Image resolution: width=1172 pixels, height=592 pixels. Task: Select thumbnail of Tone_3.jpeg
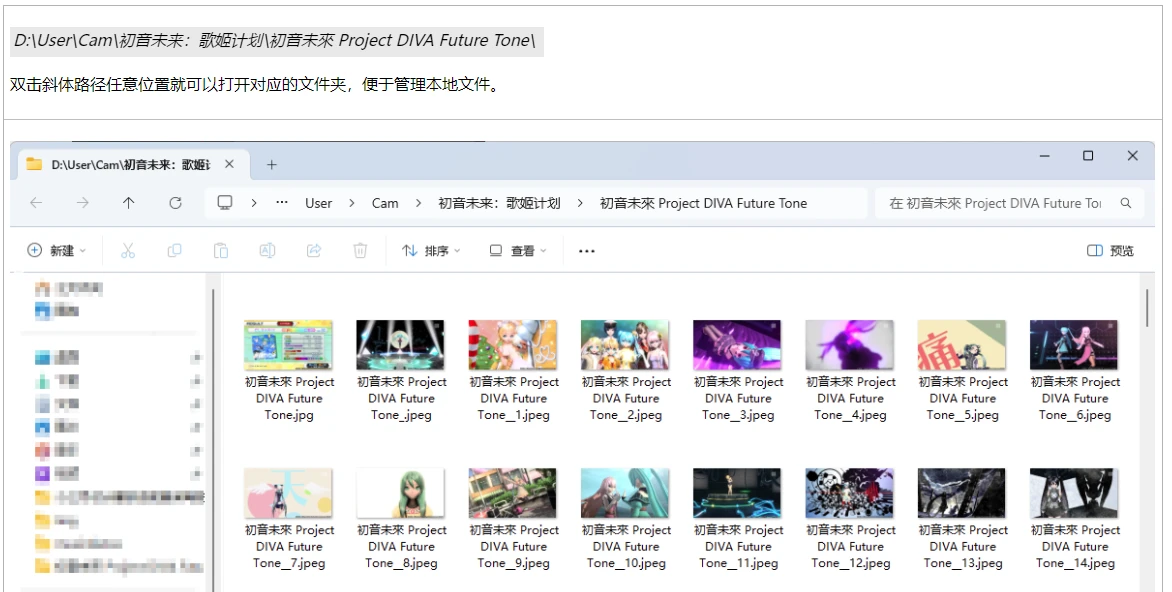tap(738, 345)
